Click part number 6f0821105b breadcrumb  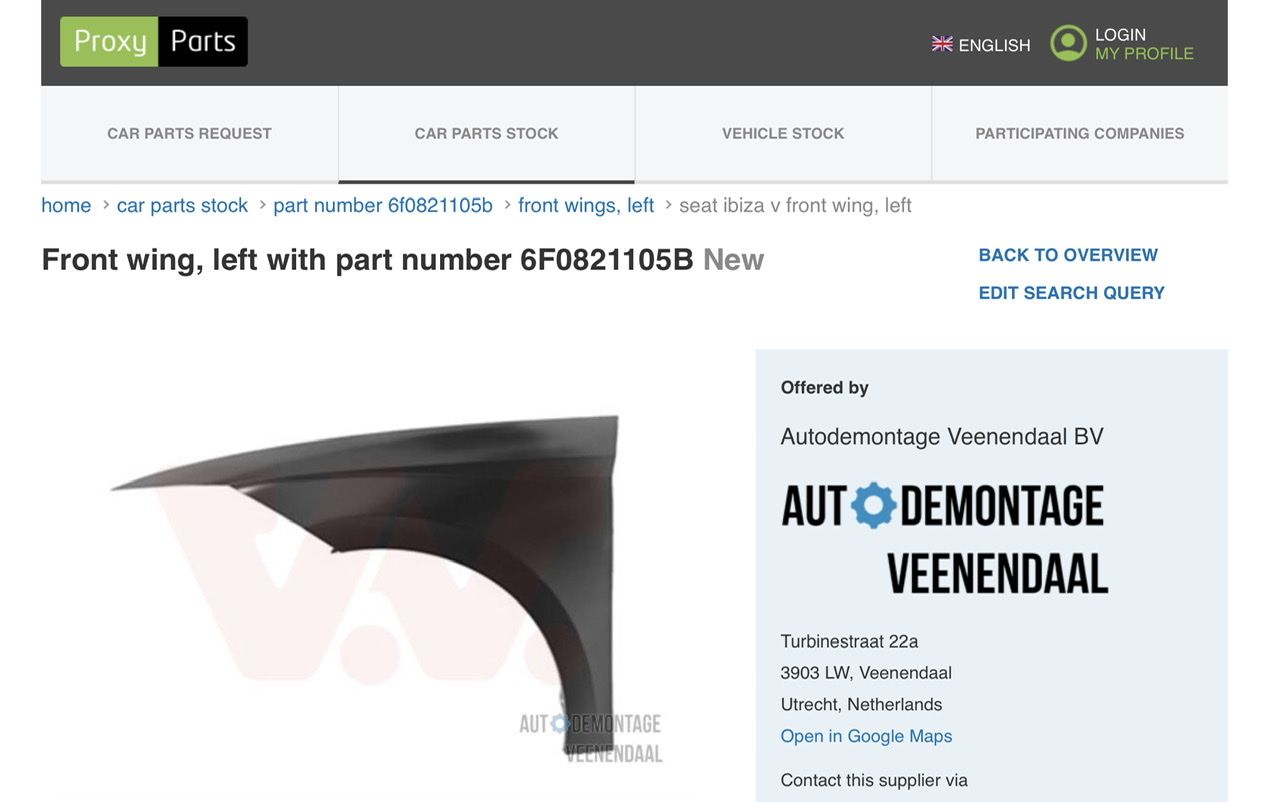383,205
